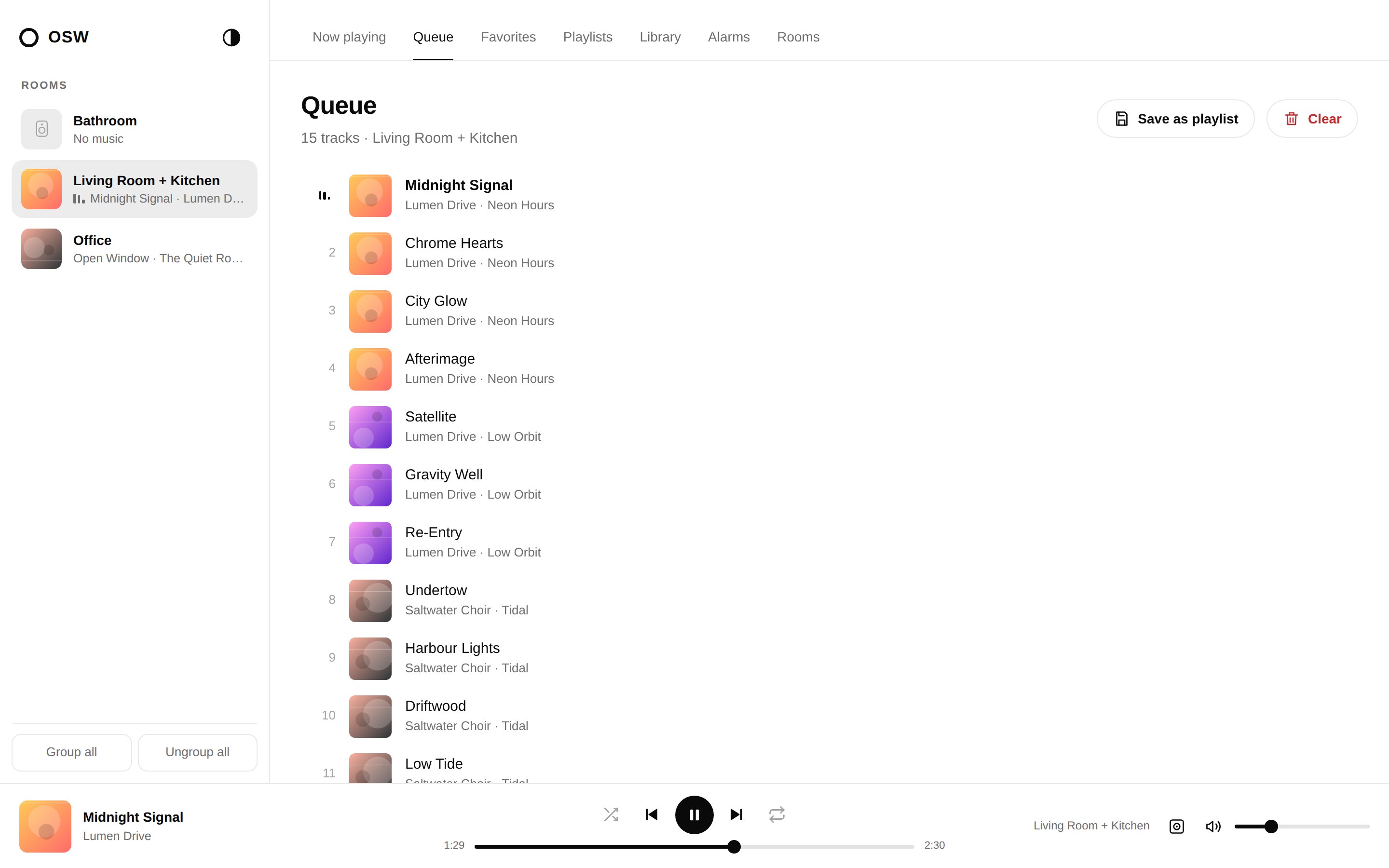Switch to the Favorites tab
1389x868 pixels.
508,37
